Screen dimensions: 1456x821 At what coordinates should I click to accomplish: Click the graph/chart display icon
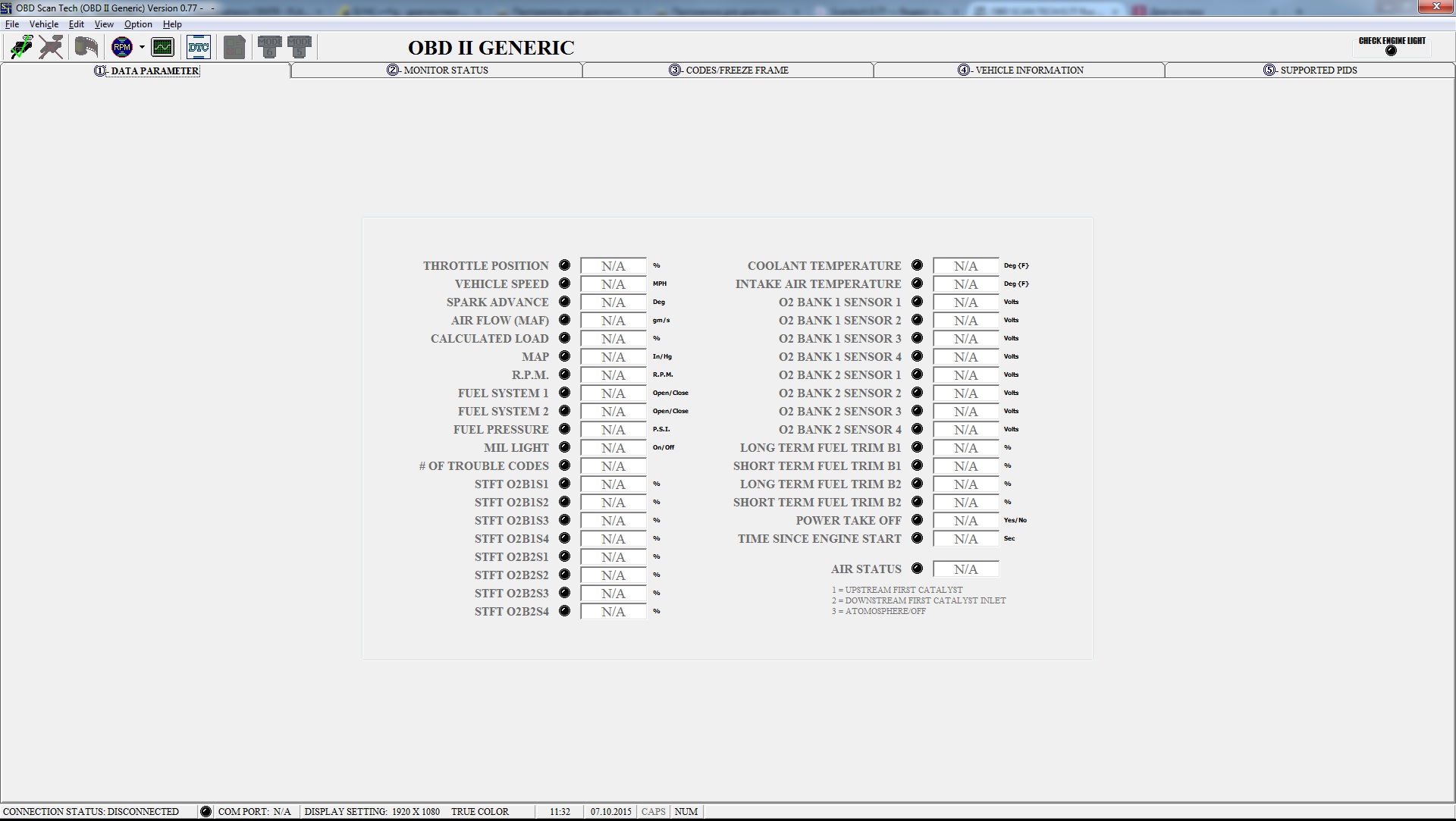163,47
